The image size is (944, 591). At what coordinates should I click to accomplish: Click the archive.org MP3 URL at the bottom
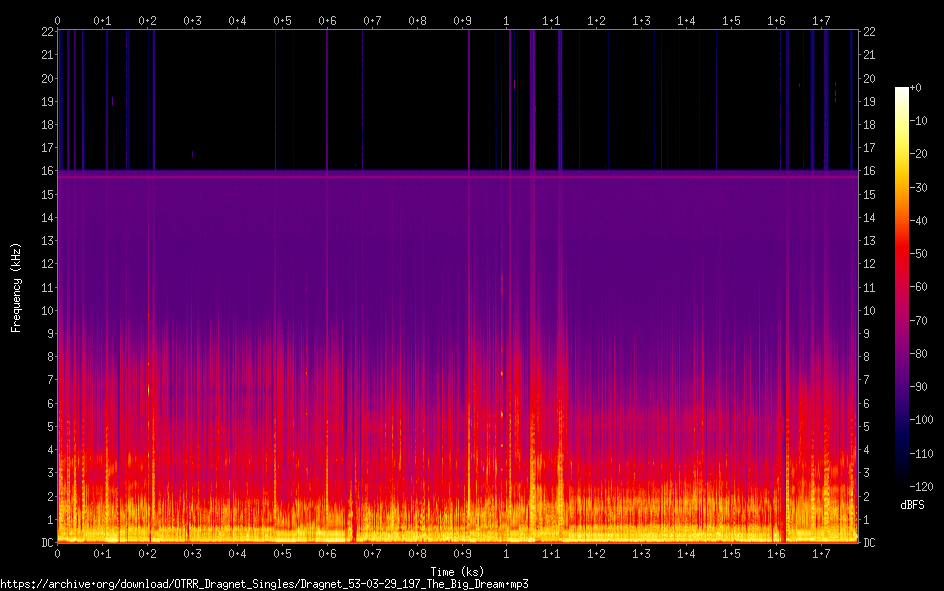coord(264,583)
